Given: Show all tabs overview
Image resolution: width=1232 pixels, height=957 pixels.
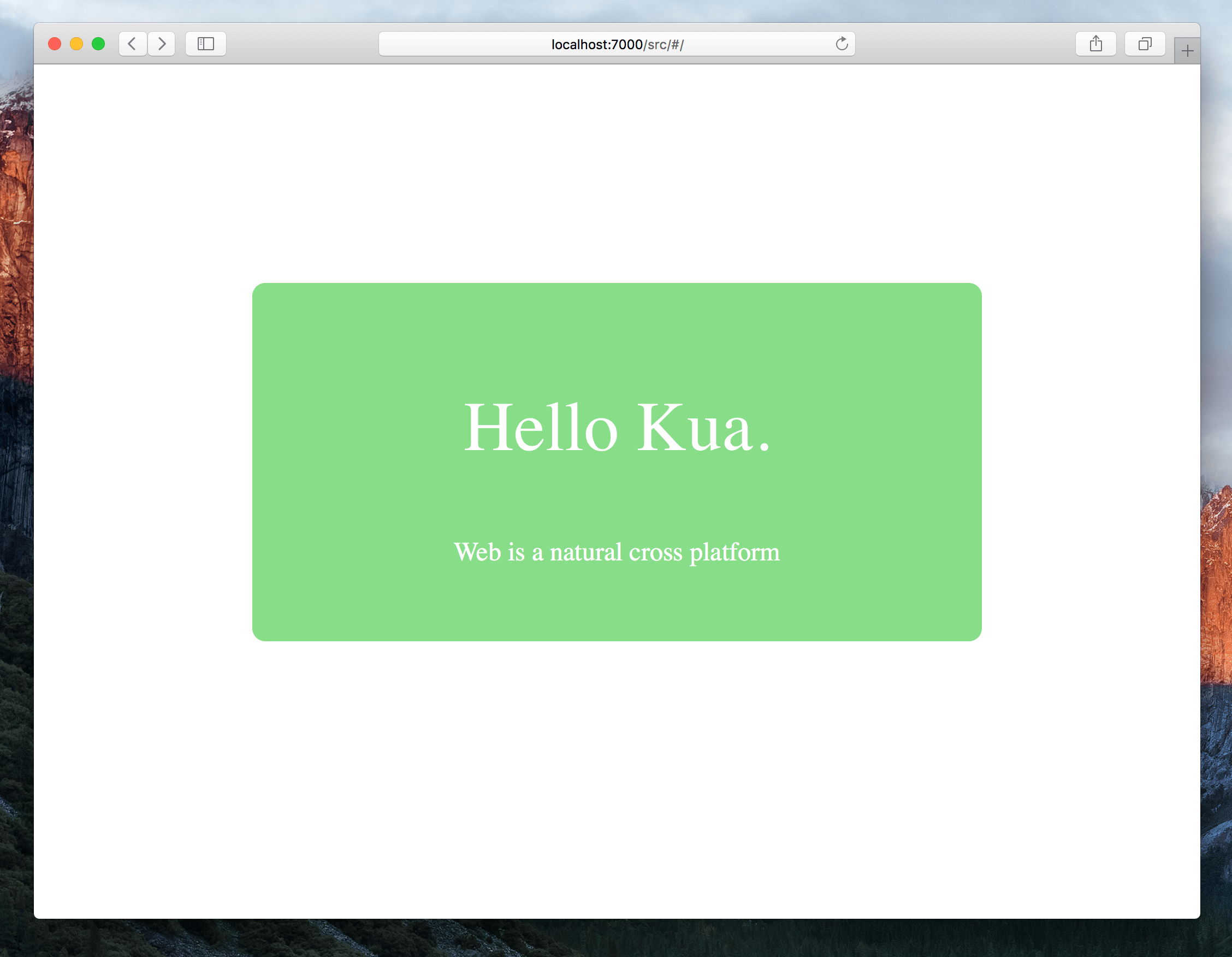Looking at the screenshot, I should coord(1144,44).
